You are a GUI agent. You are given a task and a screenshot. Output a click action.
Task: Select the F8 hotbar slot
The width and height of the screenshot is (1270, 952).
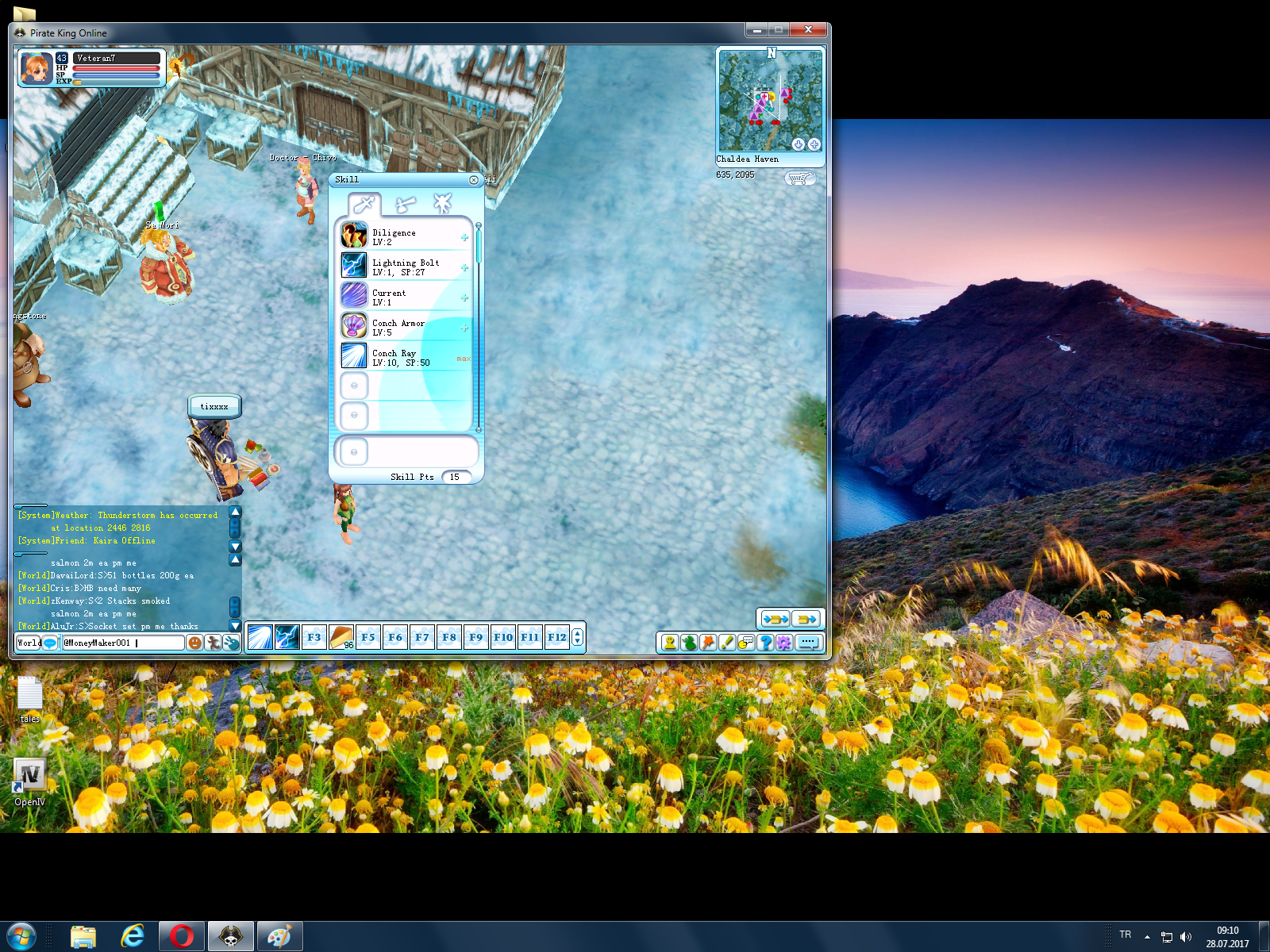point(448,637)
